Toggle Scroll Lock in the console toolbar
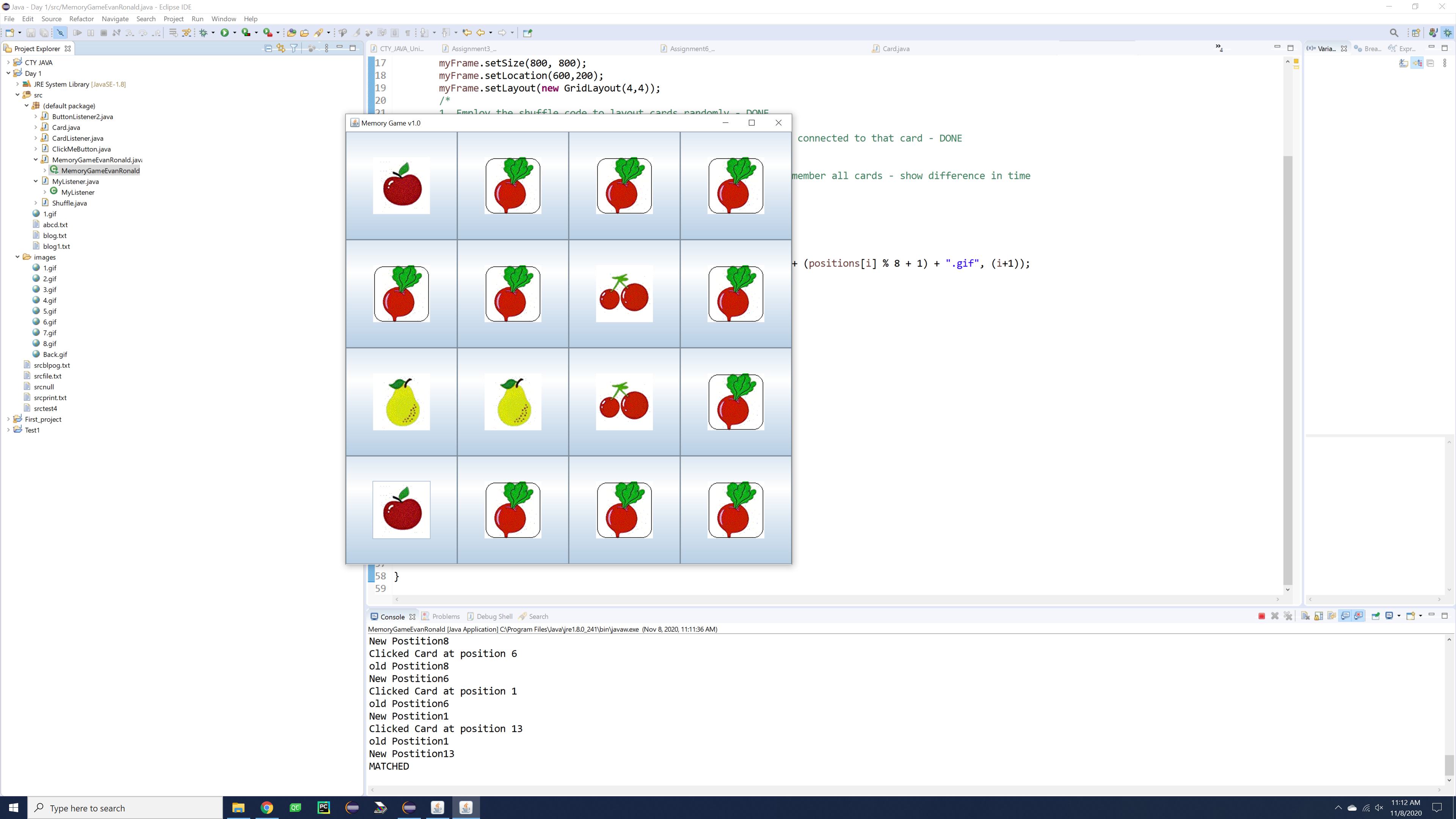1456x819 pixels. pyautogui.click(x=1319, y=616)
